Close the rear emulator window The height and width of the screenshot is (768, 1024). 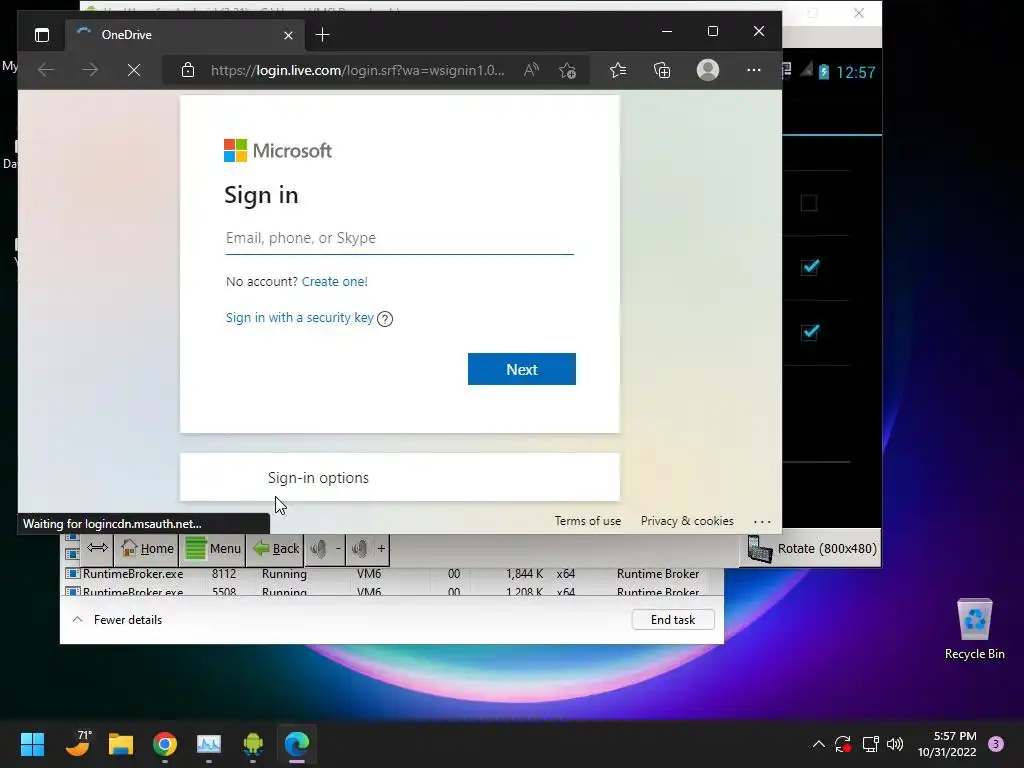pos(859,13)
